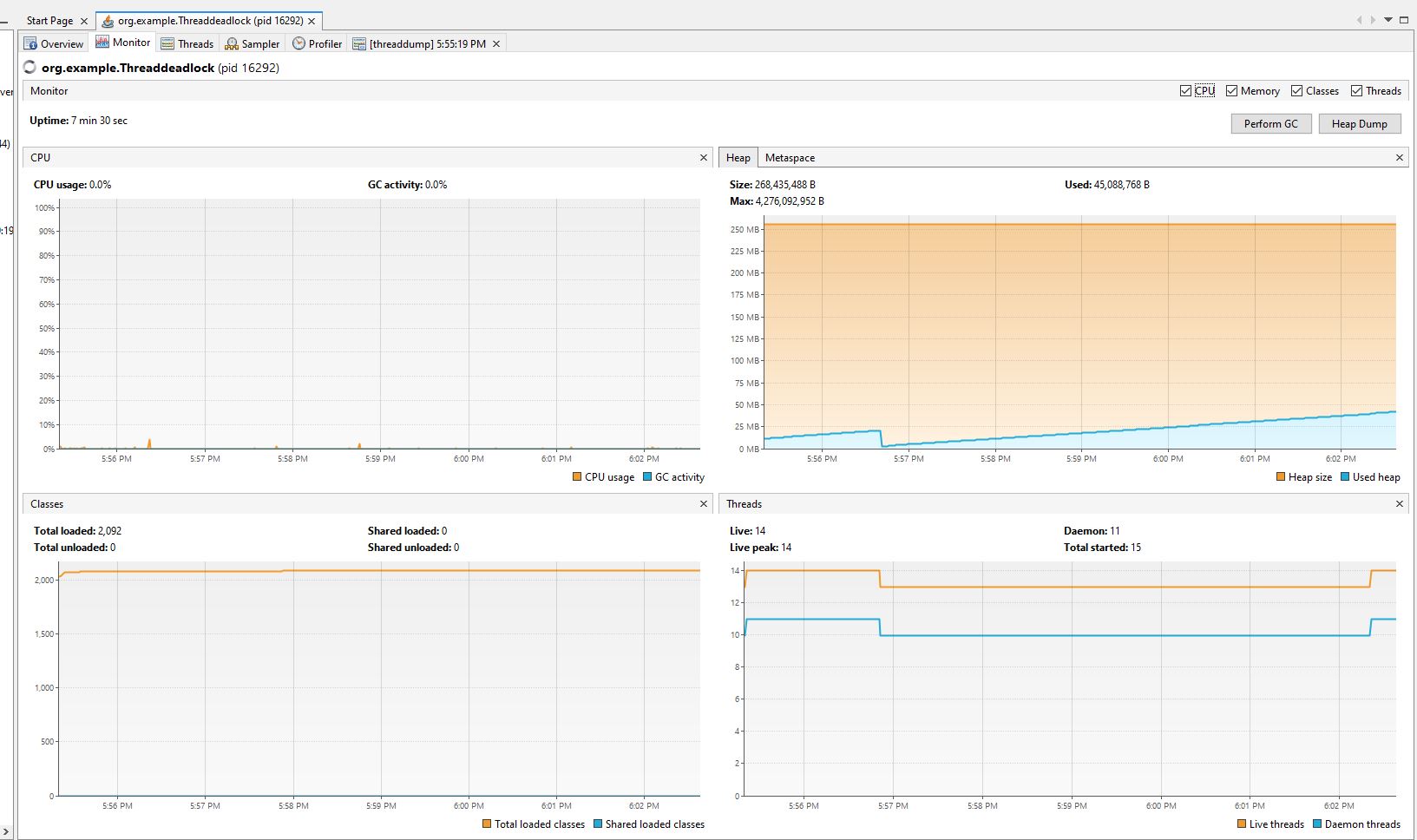Click Perform GC button

1270,123
